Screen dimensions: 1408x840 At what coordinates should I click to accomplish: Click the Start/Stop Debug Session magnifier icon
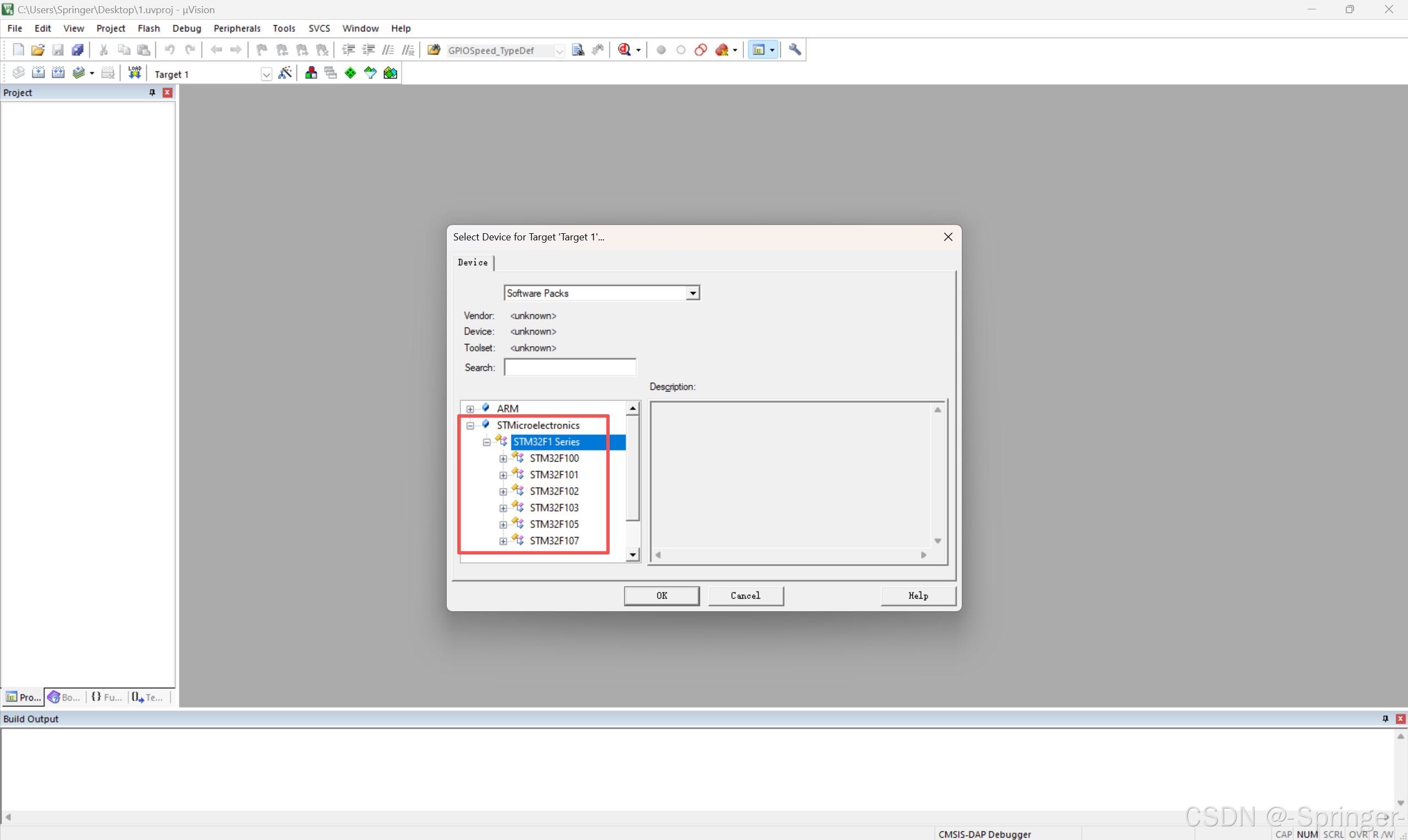coord(624,50)
